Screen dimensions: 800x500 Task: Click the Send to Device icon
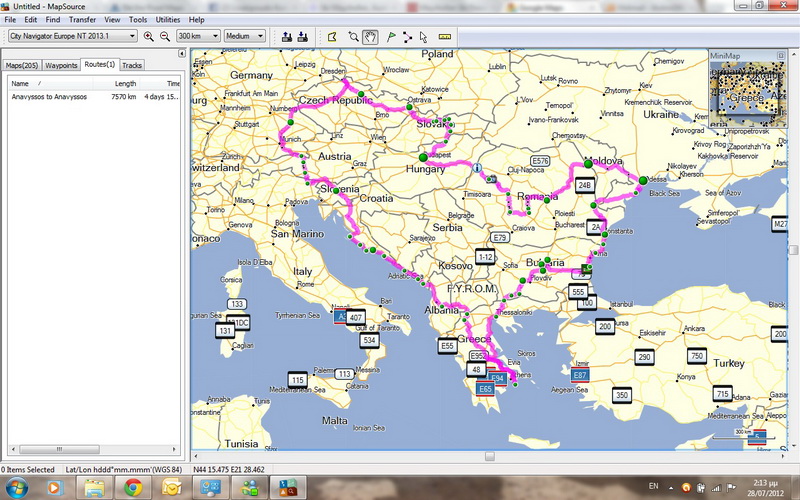[287, 36]
